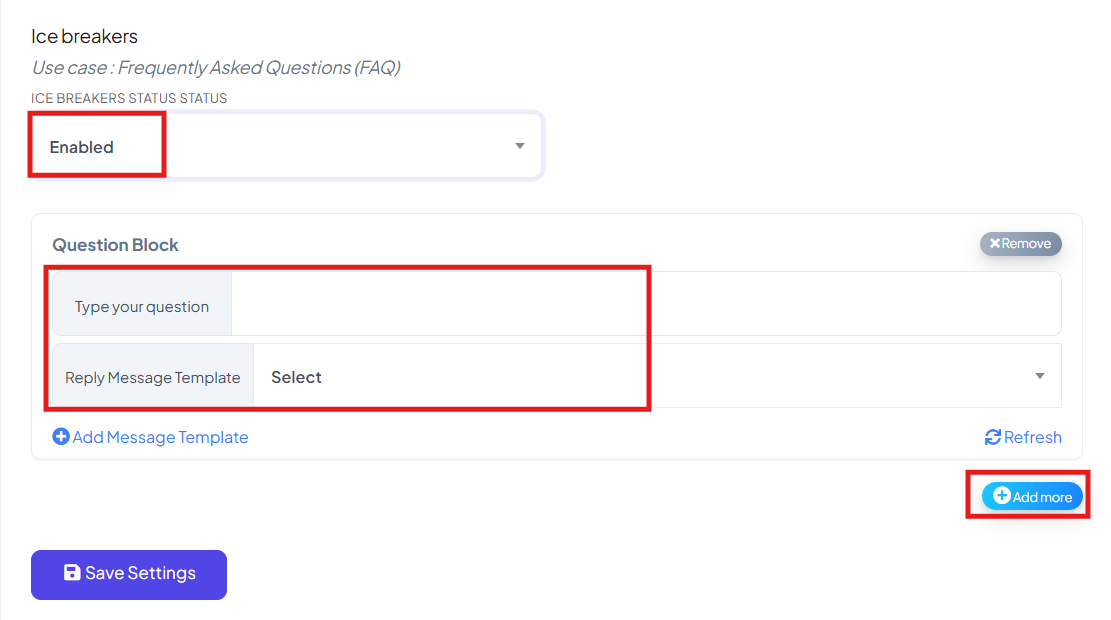Click the Reply Message Template label
The width and height of the screenshot is (1111, 620).
click(152, 378)
